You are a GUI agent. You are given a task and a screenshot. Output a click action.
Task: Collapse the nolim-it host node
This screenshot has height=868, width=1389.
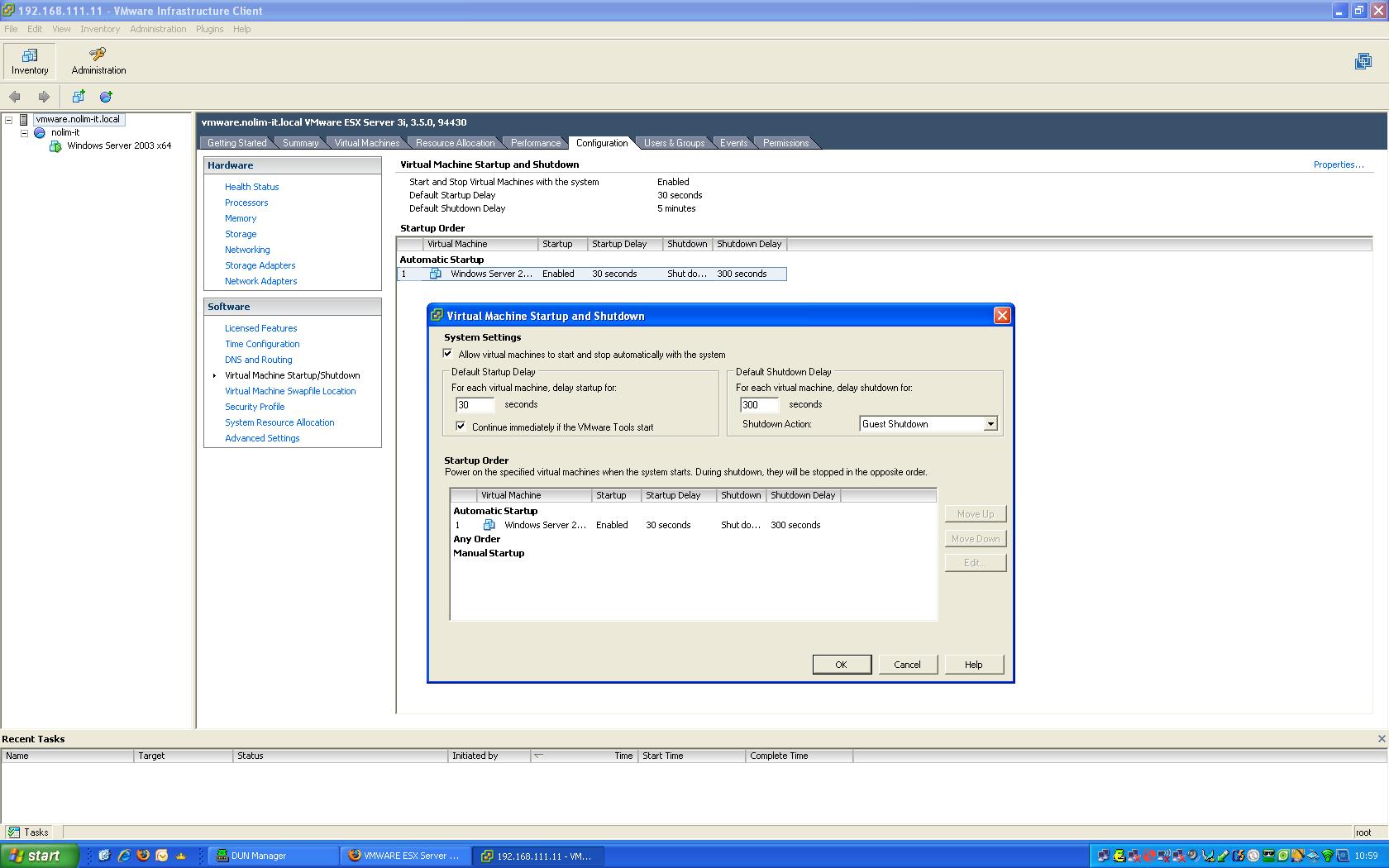coord(24,131)
